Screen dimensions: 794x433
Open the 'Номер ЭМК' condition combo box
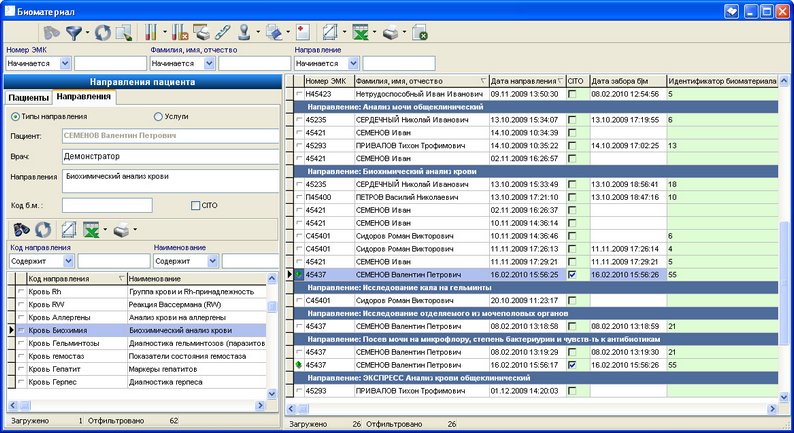click(x=65, y=63)
